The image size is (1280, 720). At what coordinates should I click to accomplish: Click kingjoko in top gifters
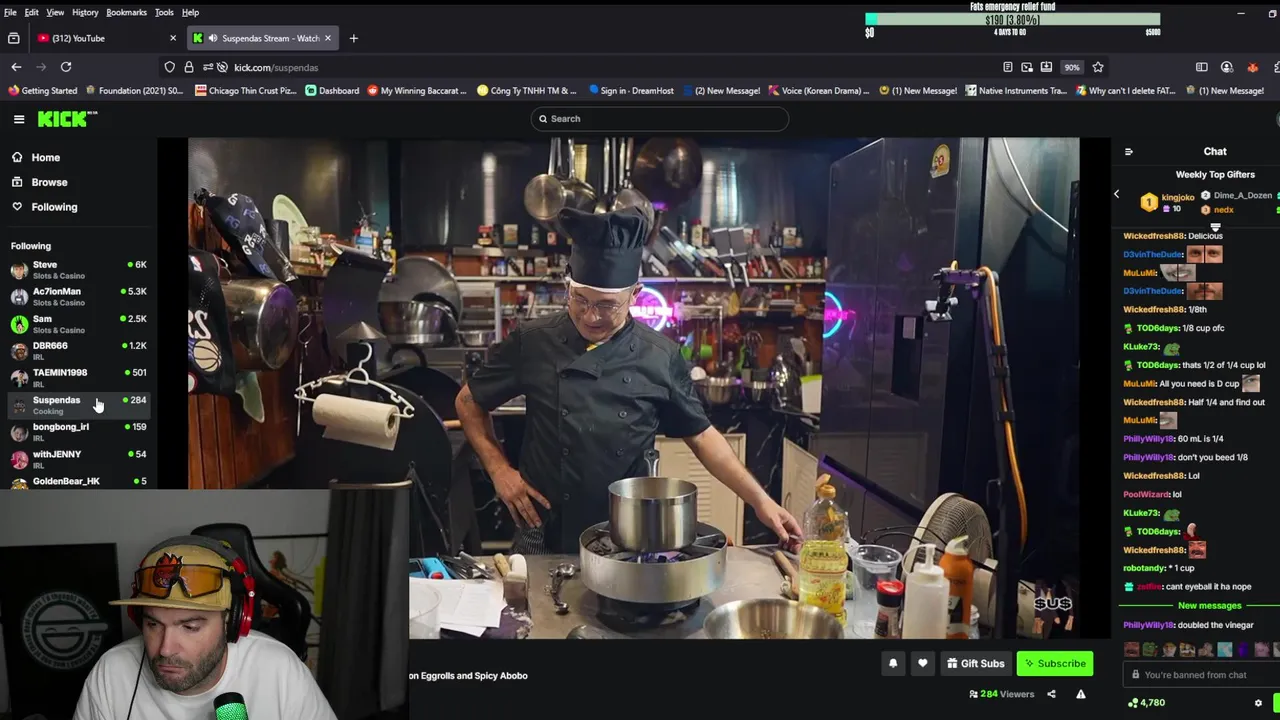coord(1178,197)
